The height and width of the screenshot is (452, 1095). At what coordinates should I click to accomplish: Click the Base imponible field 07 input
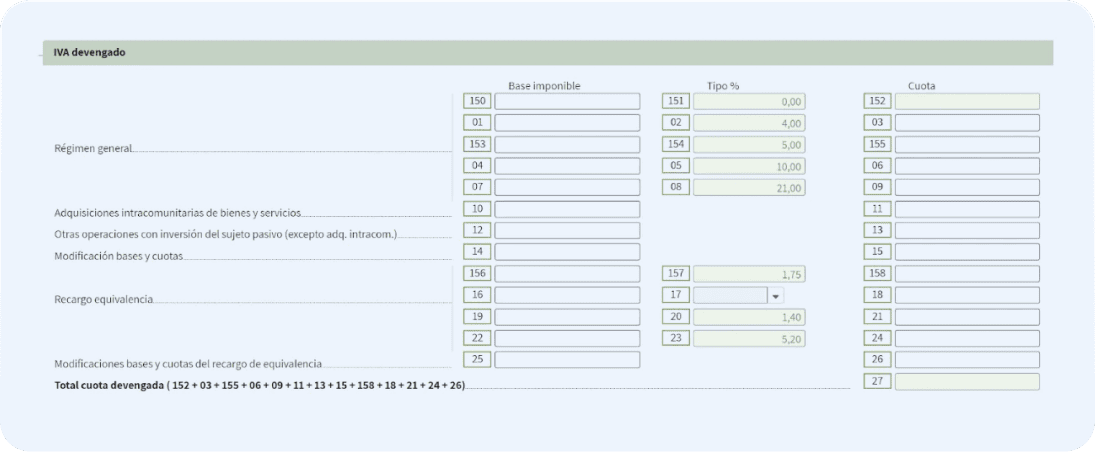pos(567,187)
